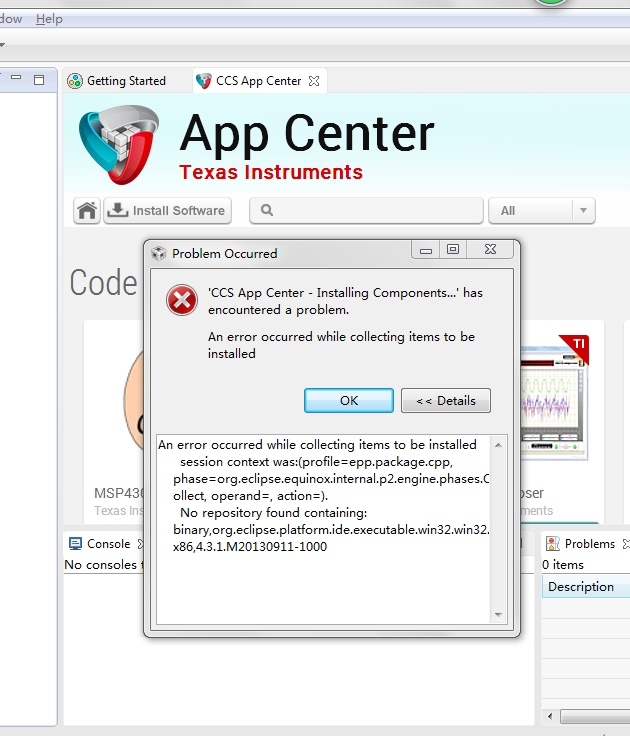Click the red error icon in the dialog
Viewport: 630px width, 736px height.
(182, 300)
